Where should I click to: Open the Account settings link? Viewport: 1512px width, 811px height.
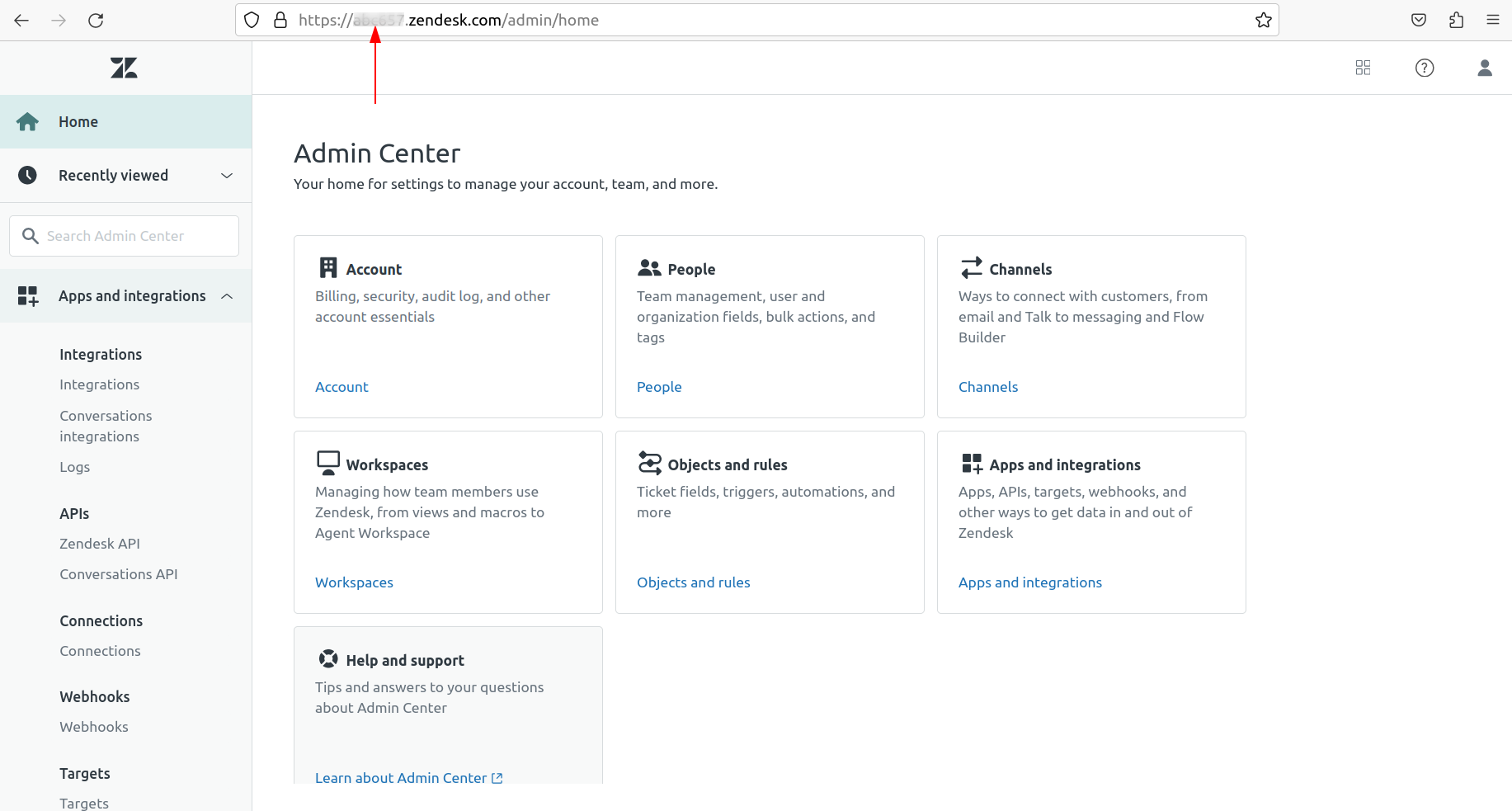[x=341, y=387]
